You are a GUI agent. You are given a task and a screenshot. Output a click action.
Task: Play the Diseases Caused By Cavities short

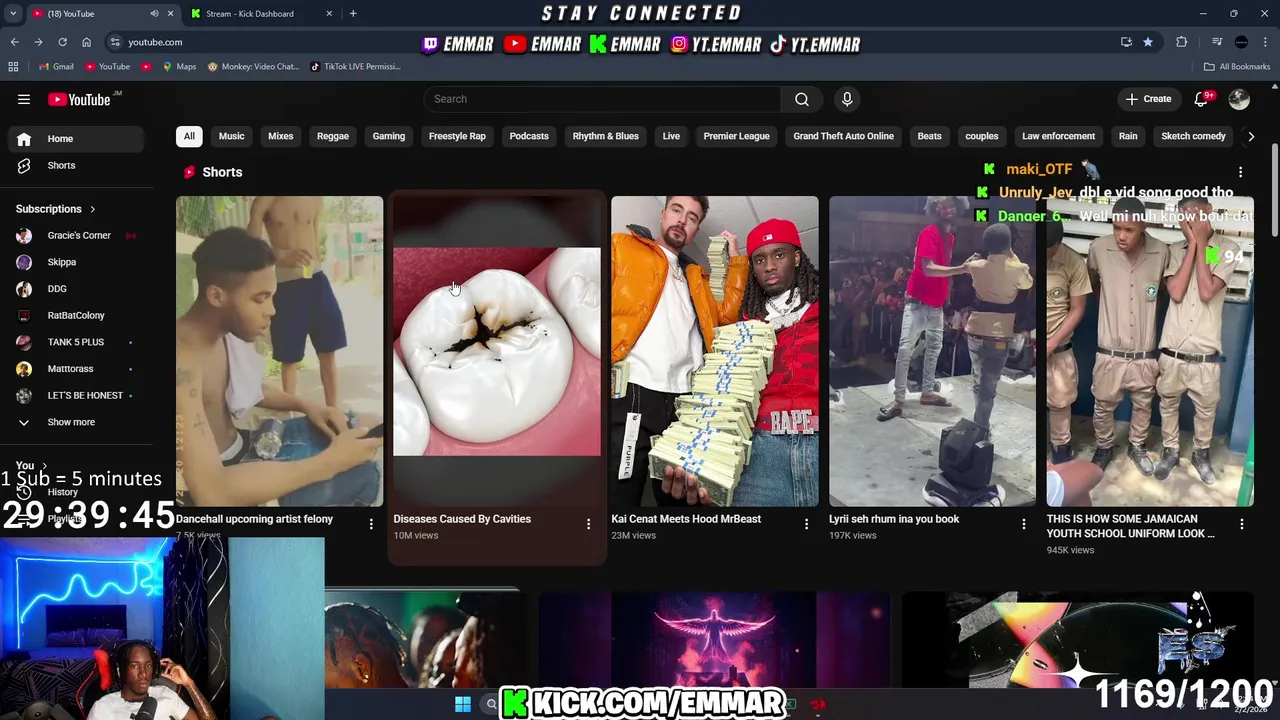tap(497, 351)
